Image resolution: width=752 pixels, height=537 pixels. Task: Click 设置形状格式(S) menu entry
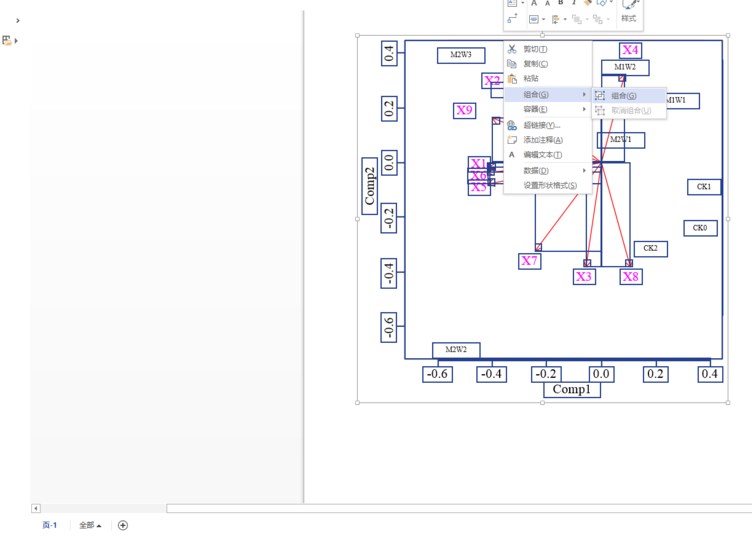click(x=548, y=186)
